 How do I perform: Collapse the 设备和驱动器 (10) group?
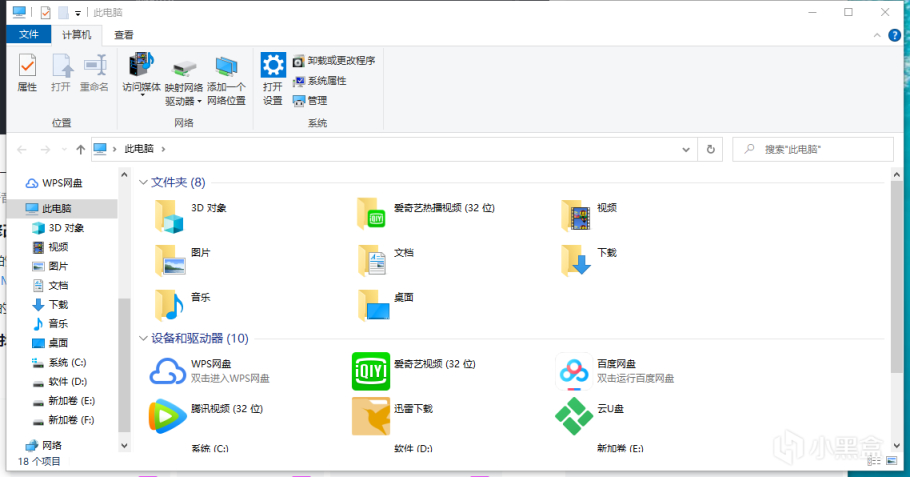143,338
